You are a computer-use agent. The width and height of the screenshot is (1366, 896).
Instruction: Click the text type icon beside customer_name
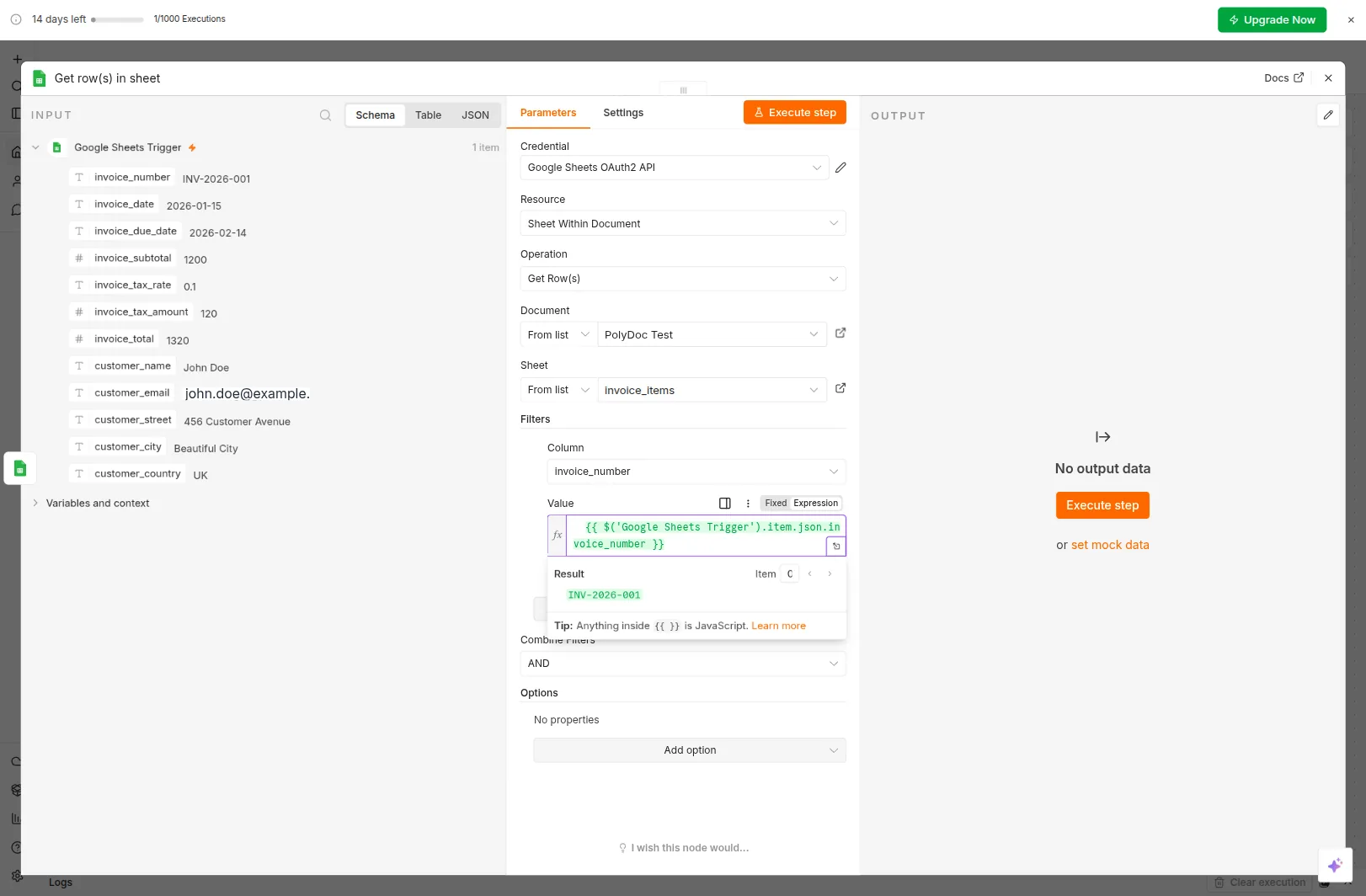pos(79,365)
